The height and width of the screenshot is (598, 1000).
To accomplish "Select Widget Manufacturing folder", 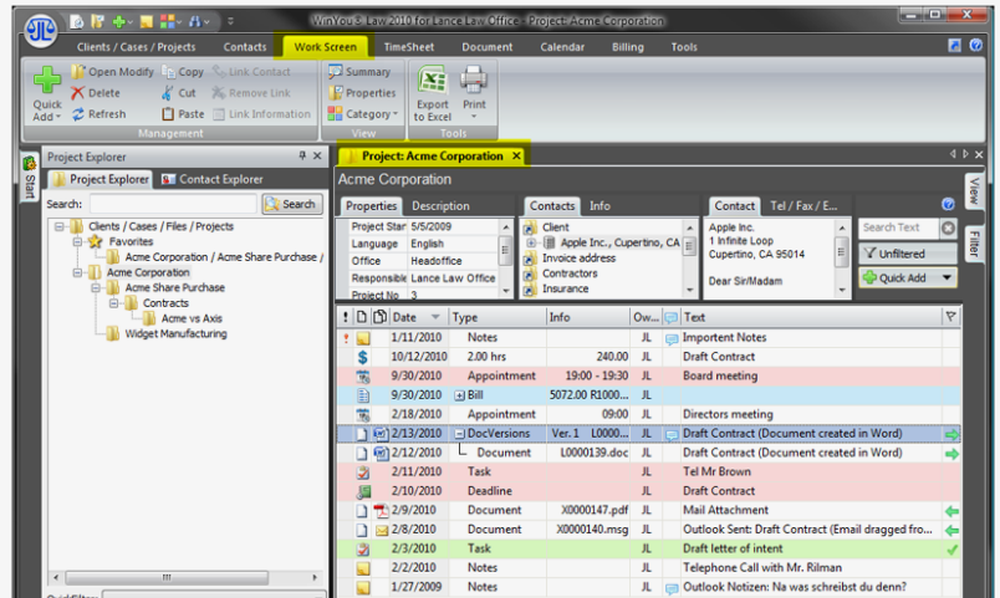I will click(175, 333).
